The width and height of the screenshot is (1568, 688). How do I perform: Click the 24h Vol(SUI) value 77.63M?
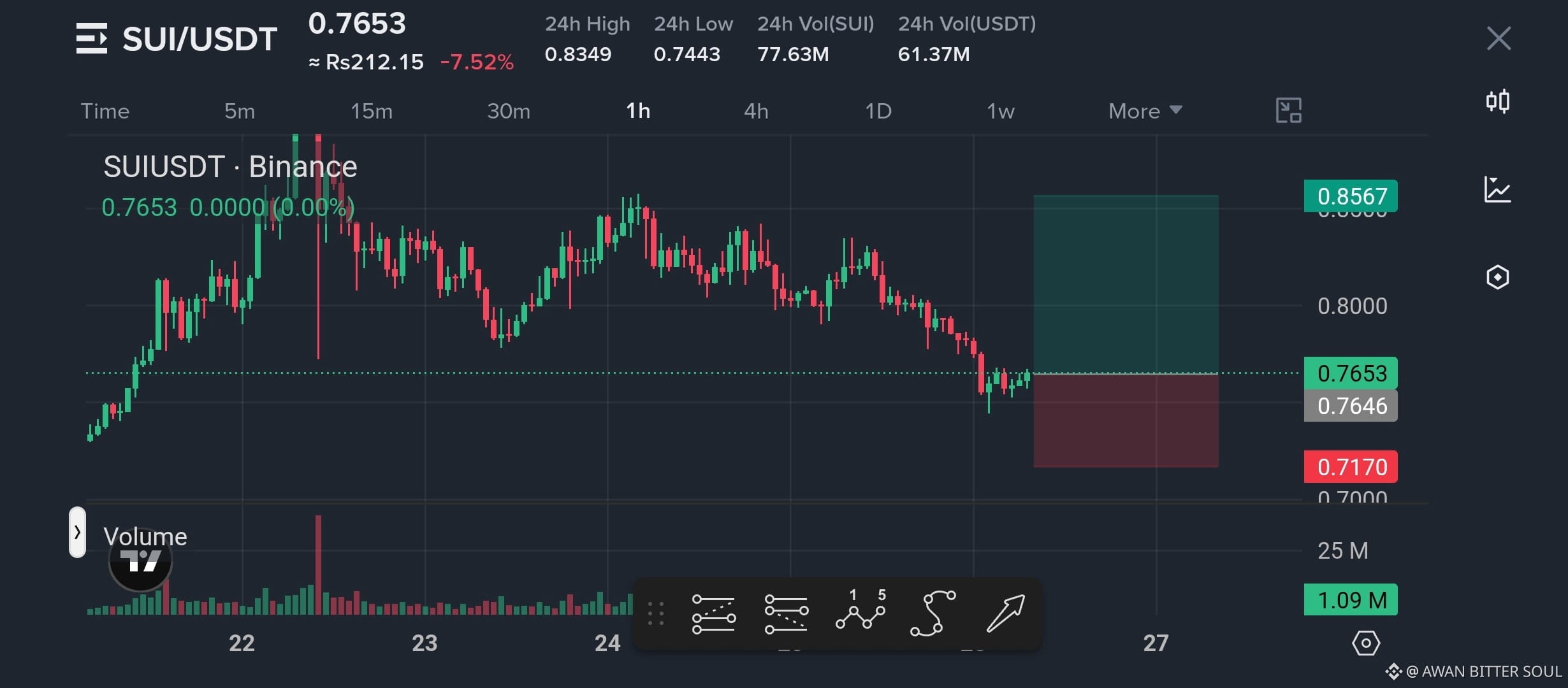point(793,54)
